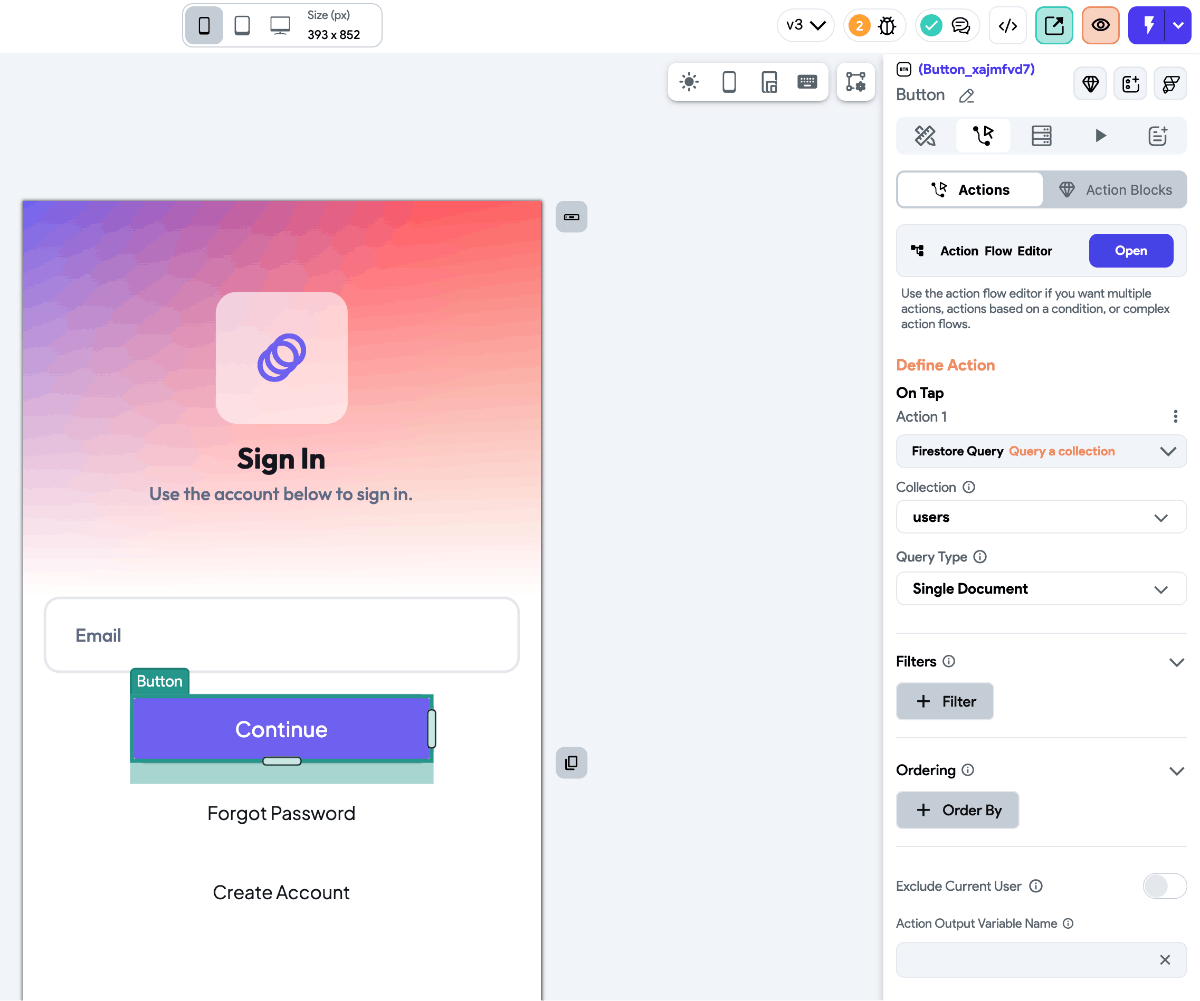Switch to the documentation notes tab
Screen dimensions: 1200x1001
pyautogui.click(x=1158, y=136)
